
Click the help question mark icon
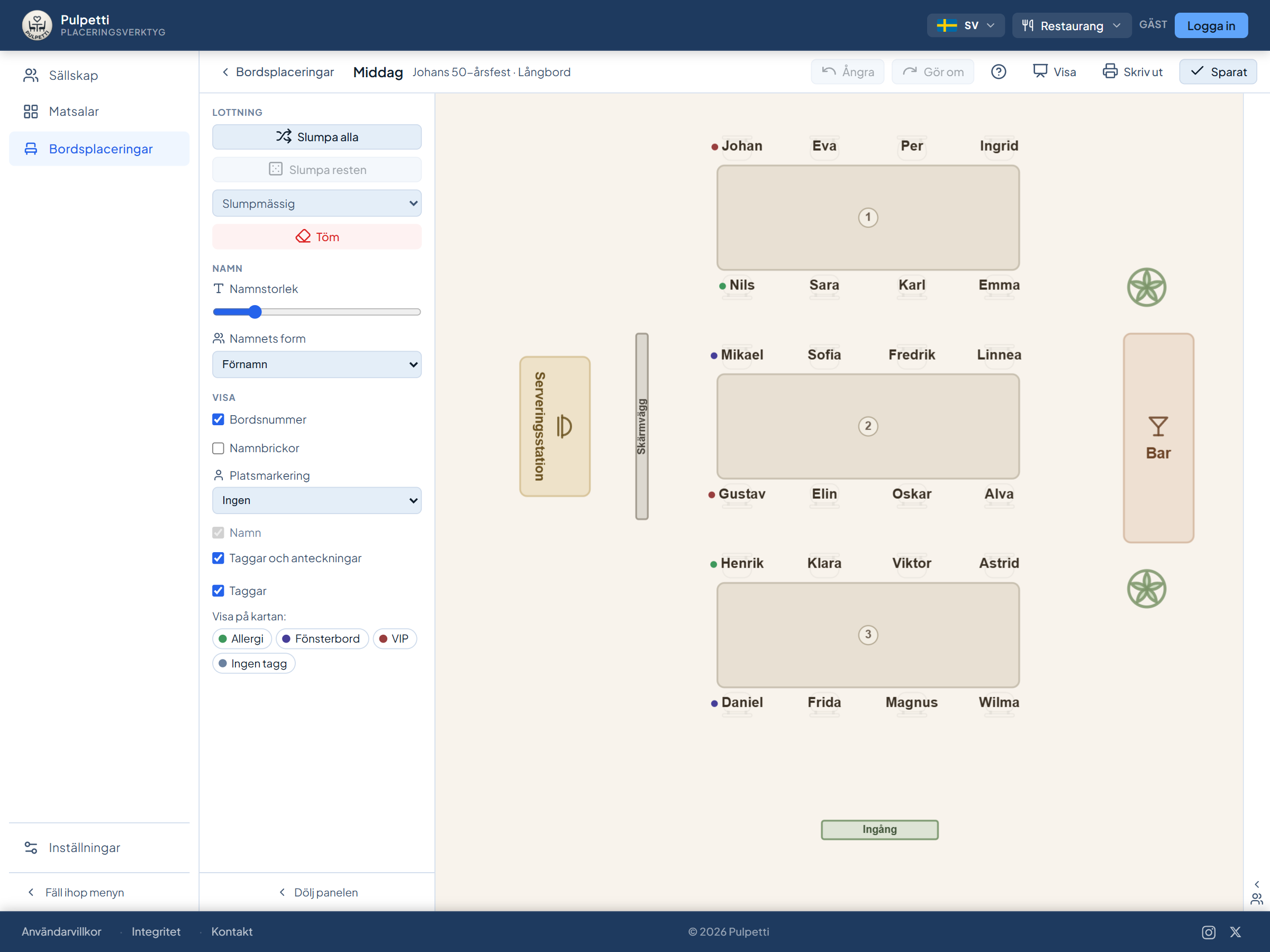[x=999, y=72]
